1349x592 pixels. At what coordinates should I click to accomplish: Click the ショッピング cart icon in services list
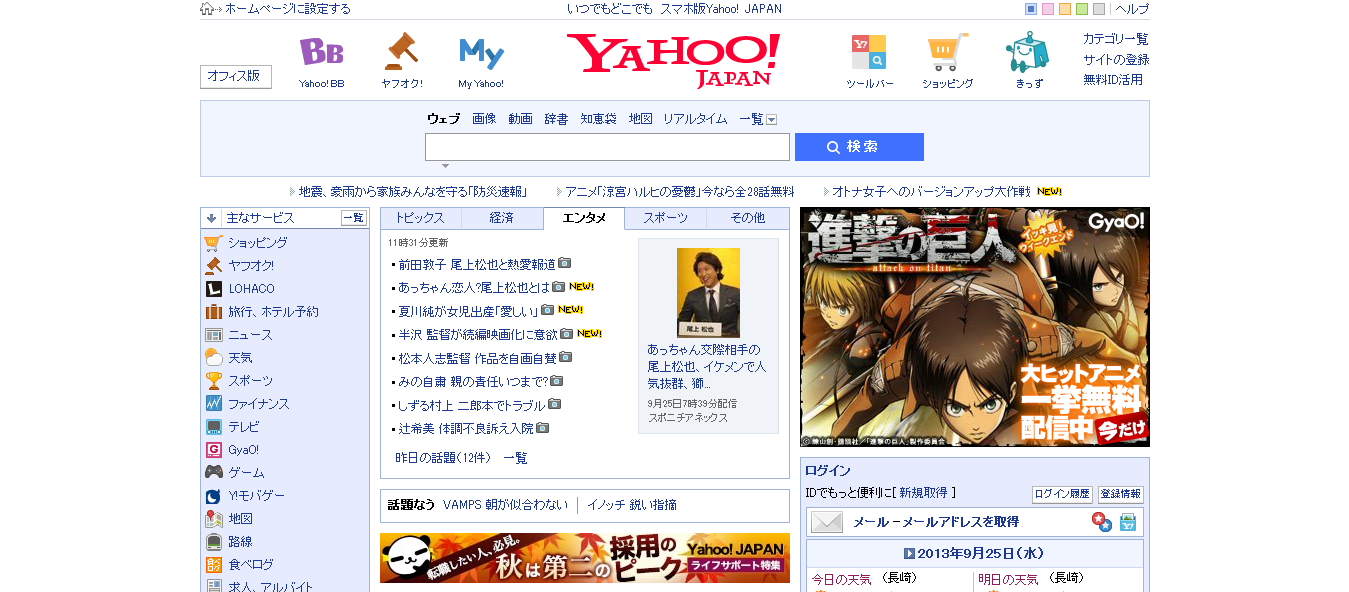213,242
